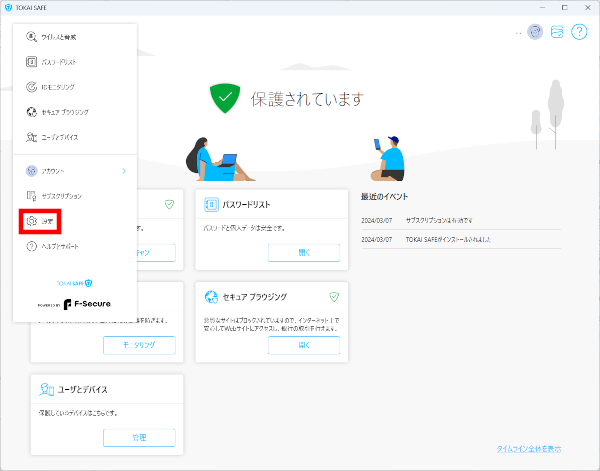Click the セキュアブラウジング globe icon in menu

[32, 112]
